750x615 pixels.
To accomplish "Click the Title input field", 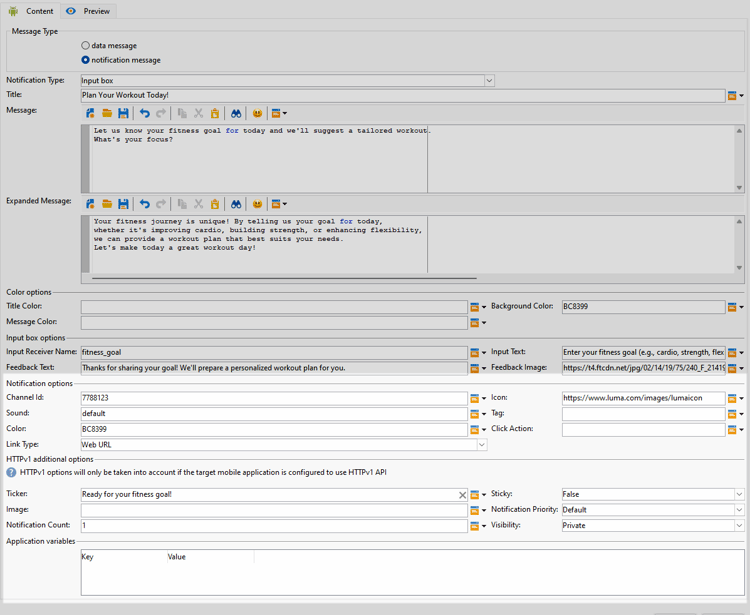I will click(403, 95).
